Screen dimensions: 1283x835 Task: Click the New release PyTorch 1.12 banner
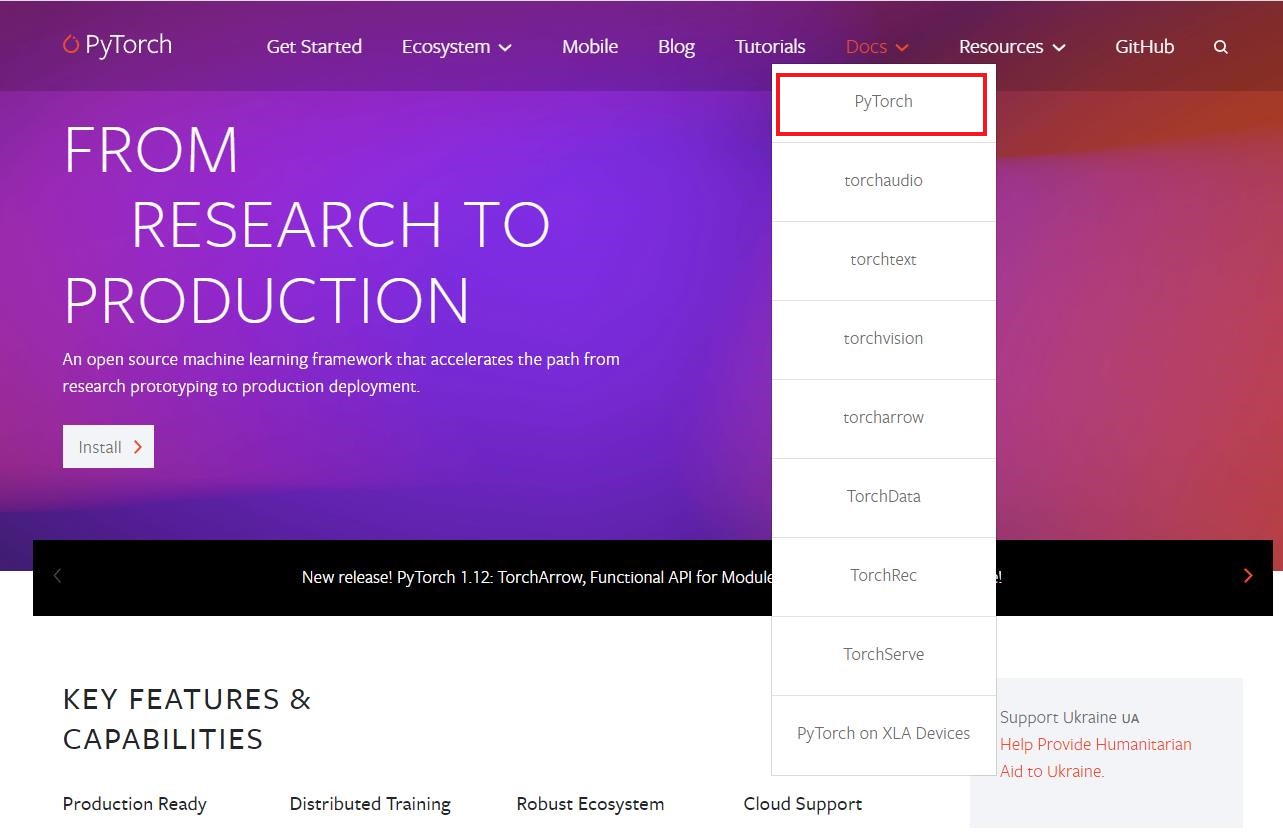651,577
